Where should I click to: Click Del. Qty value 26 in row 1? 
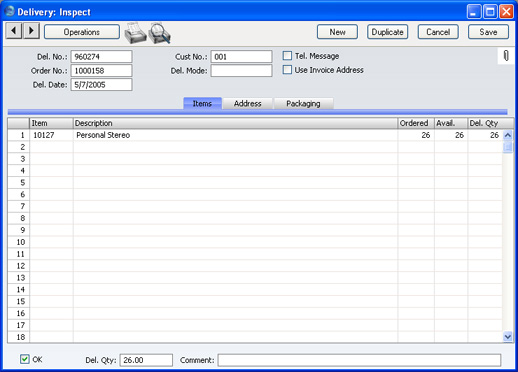tap(485, 135)
